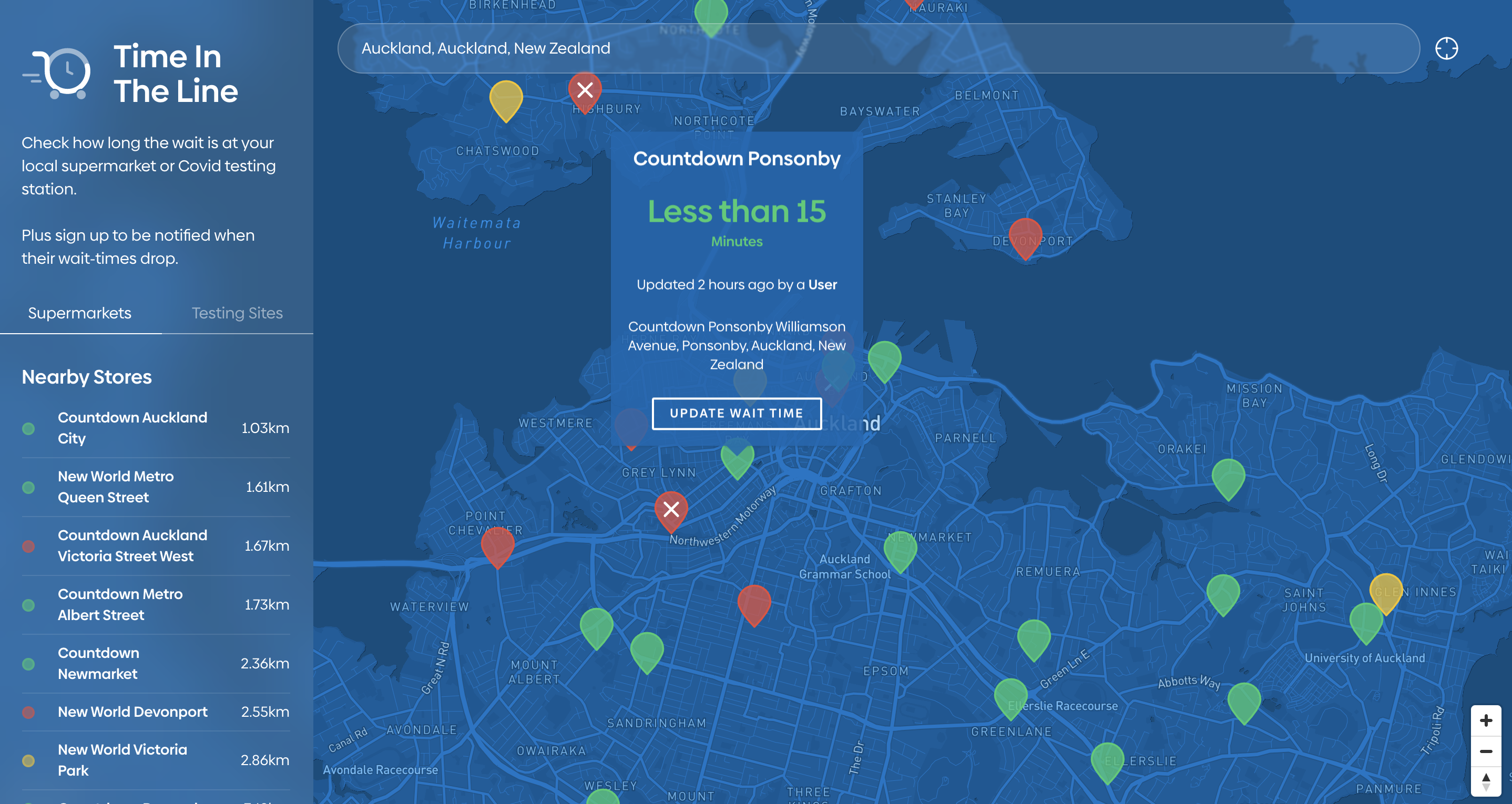Click green pin right of popup at waterfront
Viewport: 1512px width, 804px height.
coord(884,361)
